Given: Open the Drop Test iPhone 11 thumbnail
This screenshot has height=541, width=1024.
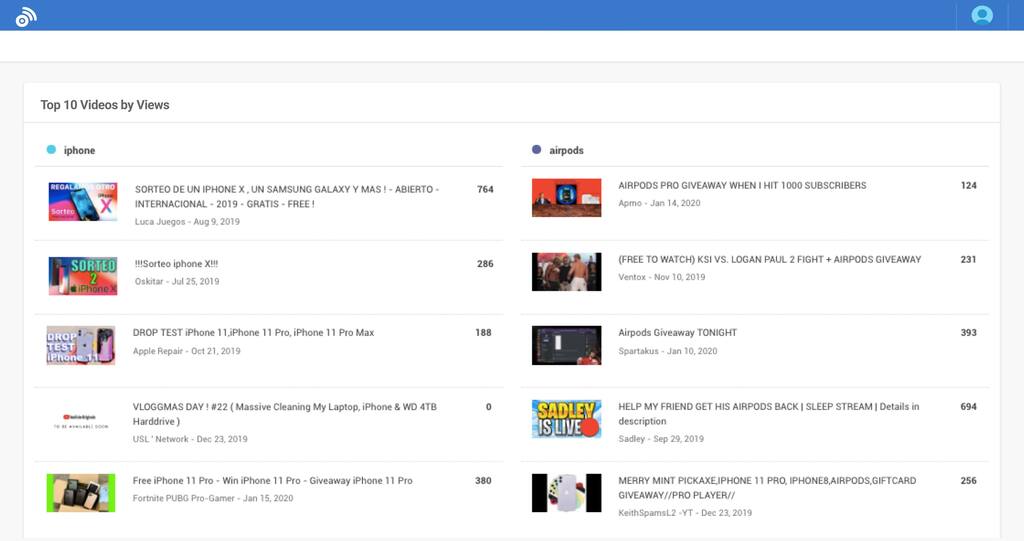Looking at the screenshot, I should coord(80,345).
